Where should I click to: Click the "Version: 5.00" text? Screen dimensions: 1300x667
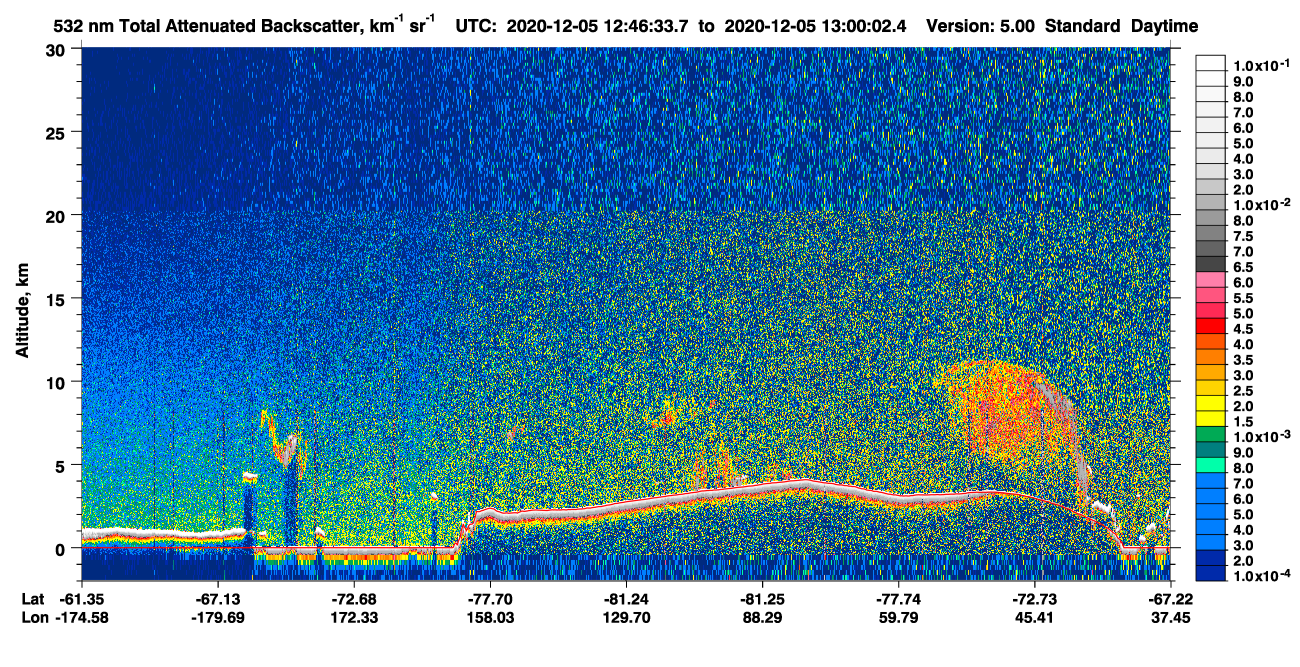(x=980, y=26)
